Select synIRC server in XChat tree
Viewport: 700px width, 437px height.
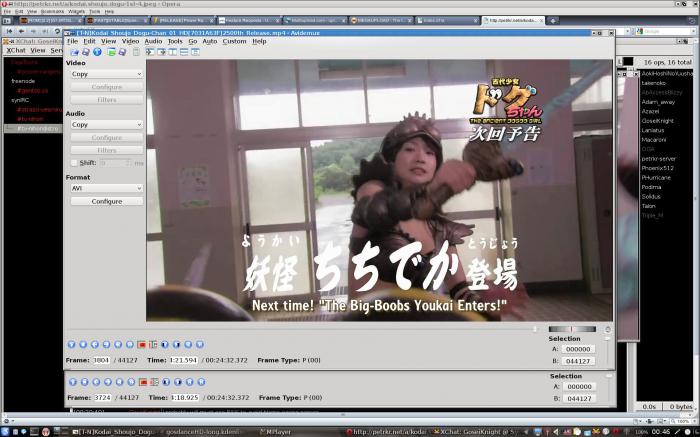coord(20,100)
